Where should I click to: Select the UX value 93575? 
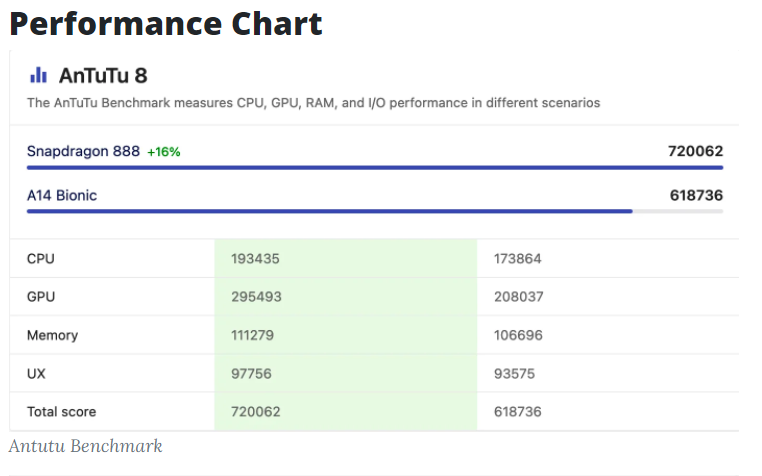[x=514, y=374]
